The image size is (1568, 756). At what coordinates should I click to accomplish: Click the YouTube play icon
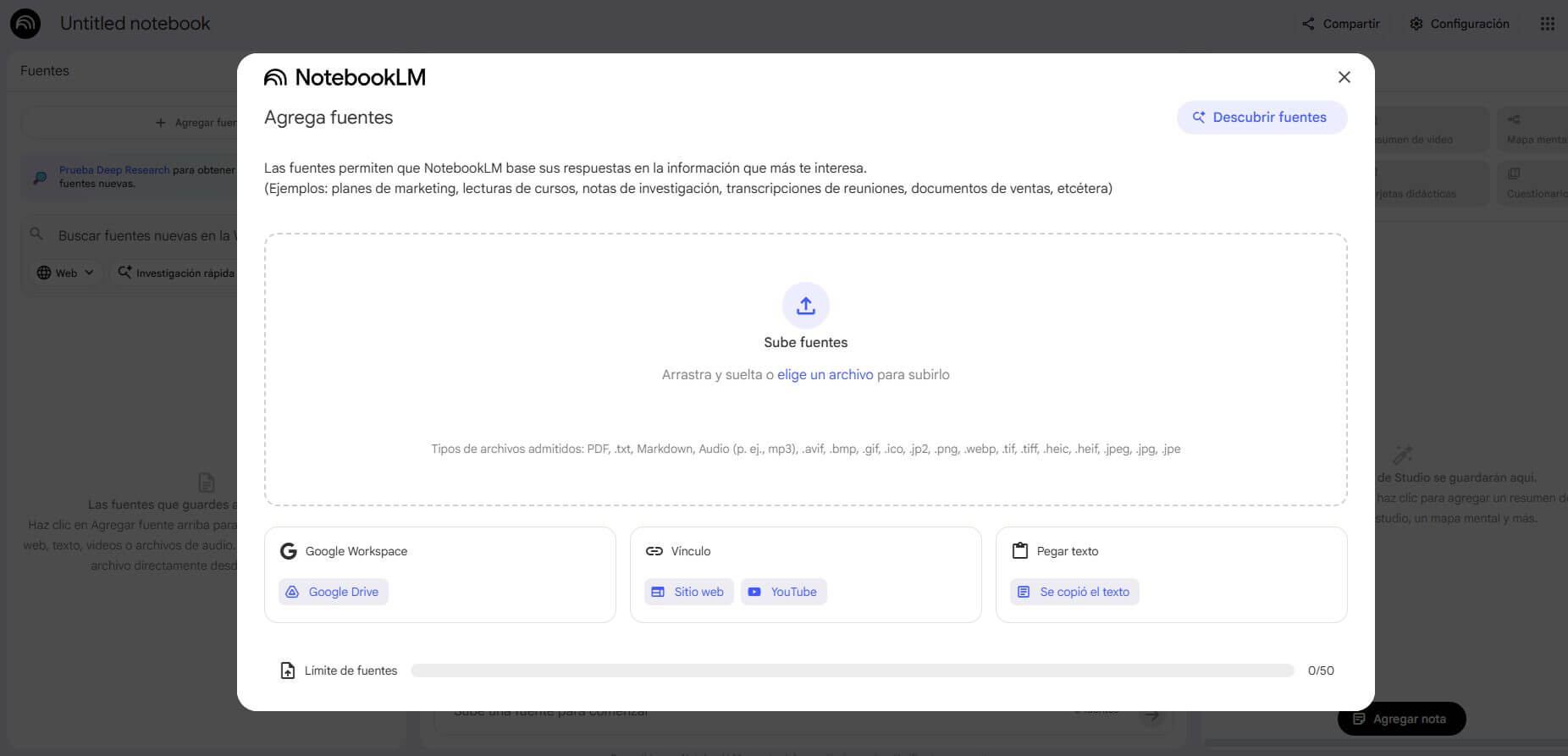pyautogui.click(x=754, y=592)
